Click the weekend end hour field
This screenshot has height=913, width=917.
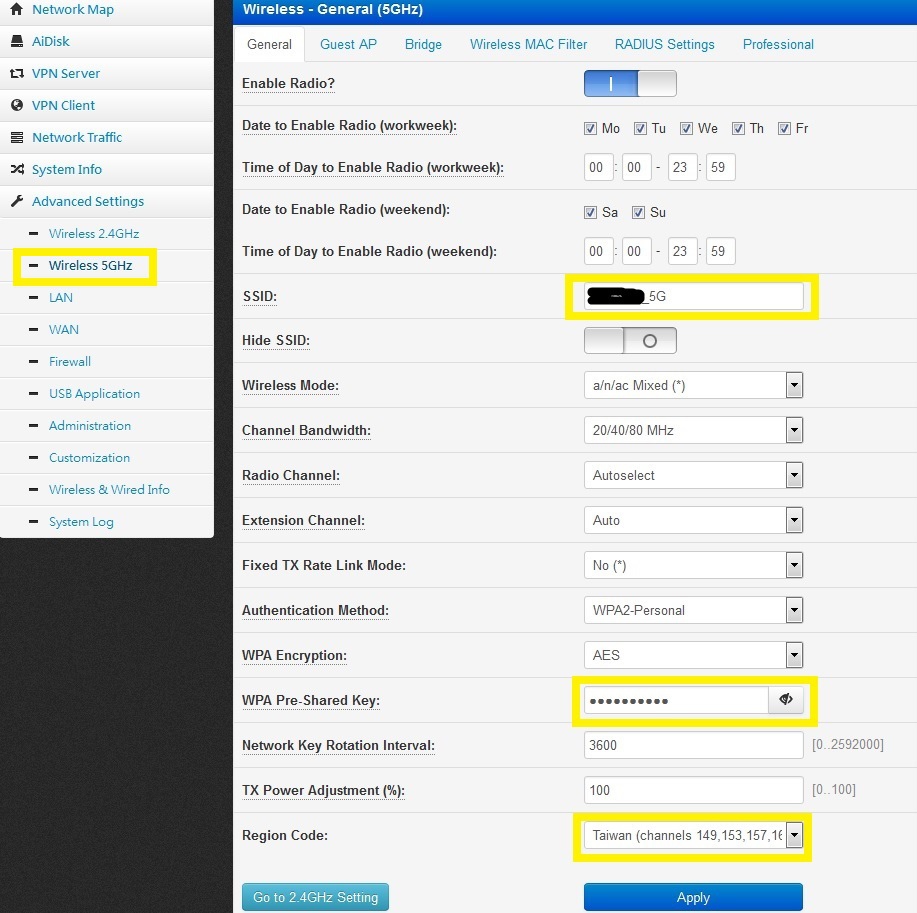pyautogui.click(x=682, y=251)
